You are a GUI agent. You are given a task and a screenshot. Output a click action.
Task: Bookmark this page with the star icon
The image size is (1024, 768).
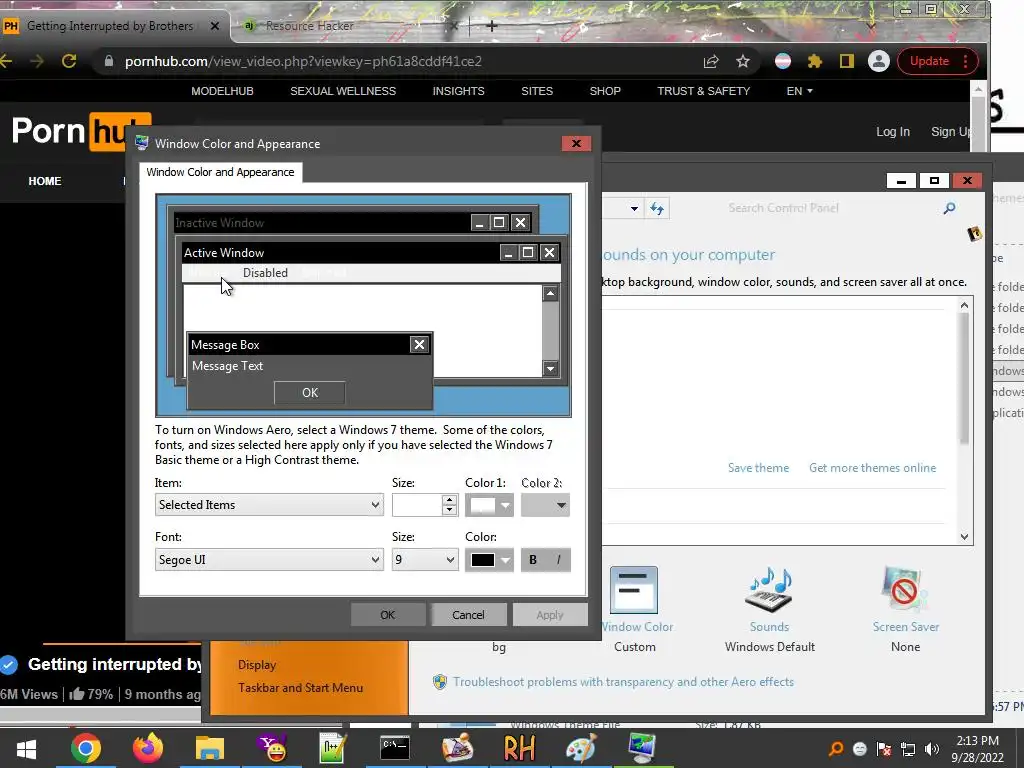coord(743,61)
